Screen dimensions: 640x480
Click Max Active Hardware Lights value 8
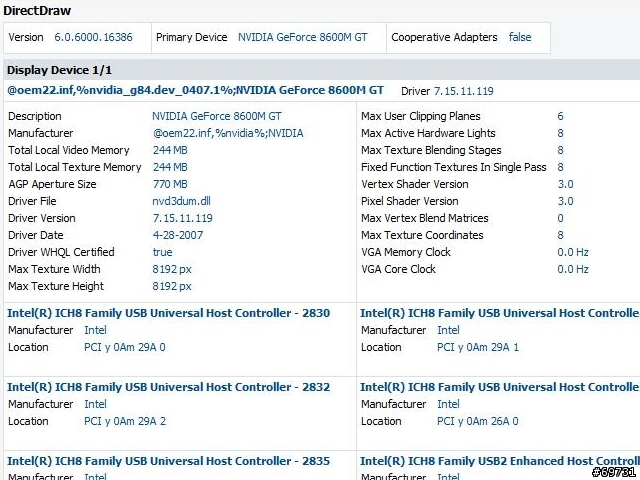[560, 133]
